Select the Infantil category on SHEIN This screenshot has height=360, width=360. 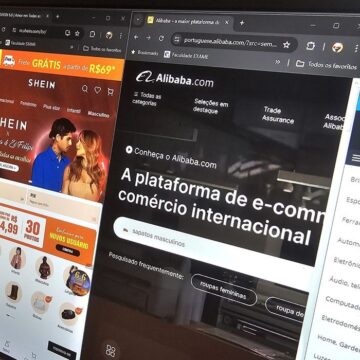(73, 110)
